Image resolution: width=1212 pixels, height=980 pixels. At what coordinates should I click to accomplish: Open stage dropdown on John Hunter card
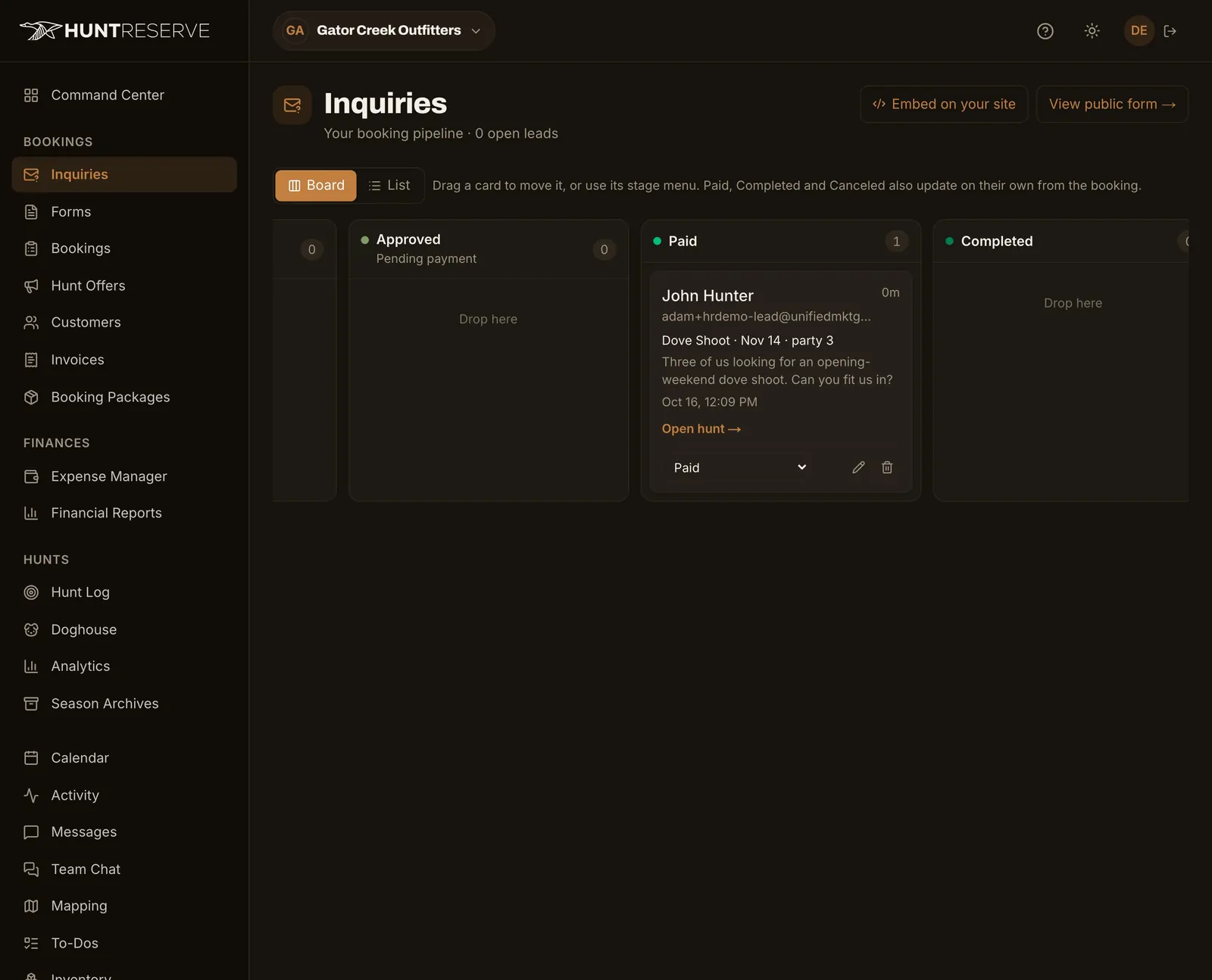point(740,468)
